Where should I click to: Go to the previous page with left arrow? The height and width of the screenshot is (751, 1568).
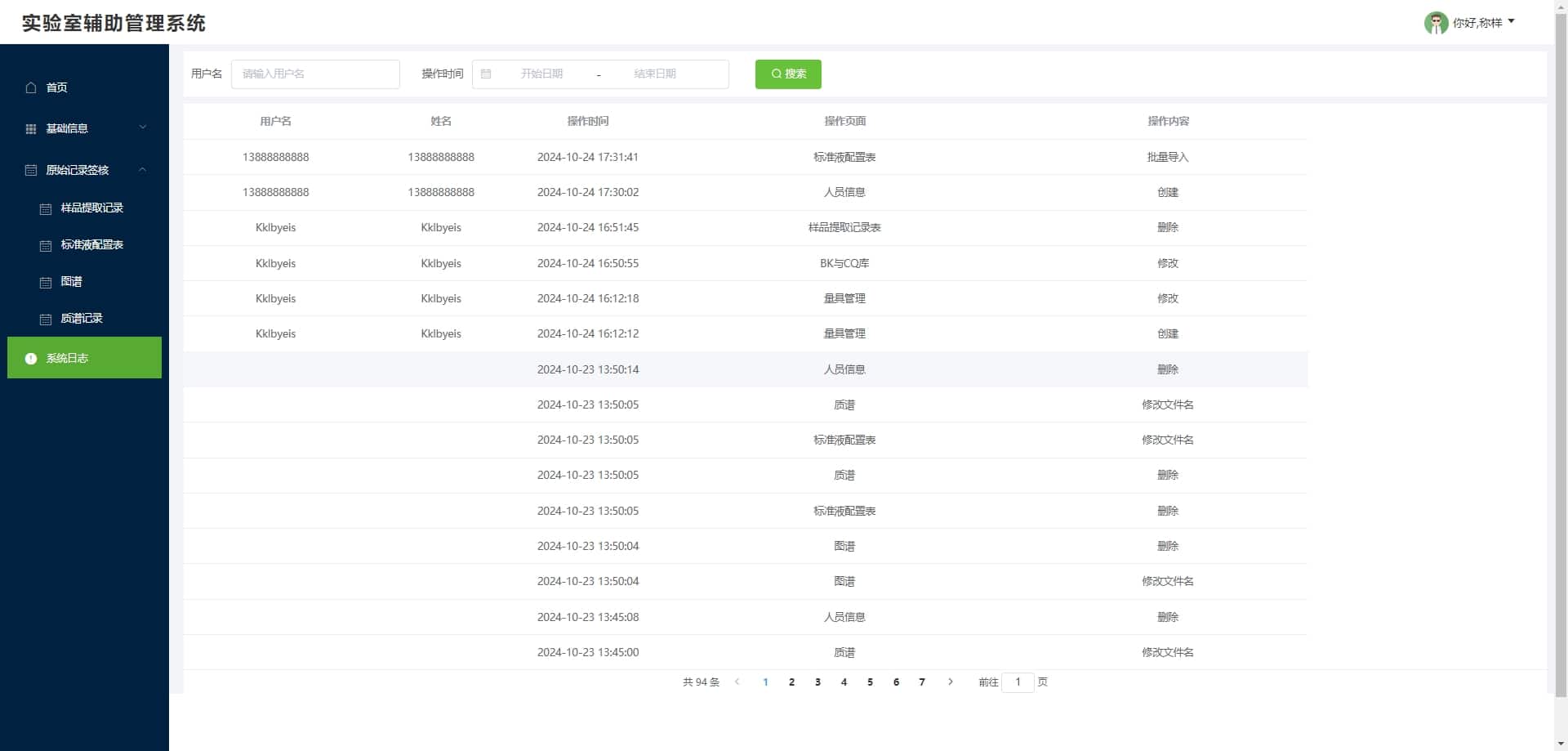[x=737, y=682]
